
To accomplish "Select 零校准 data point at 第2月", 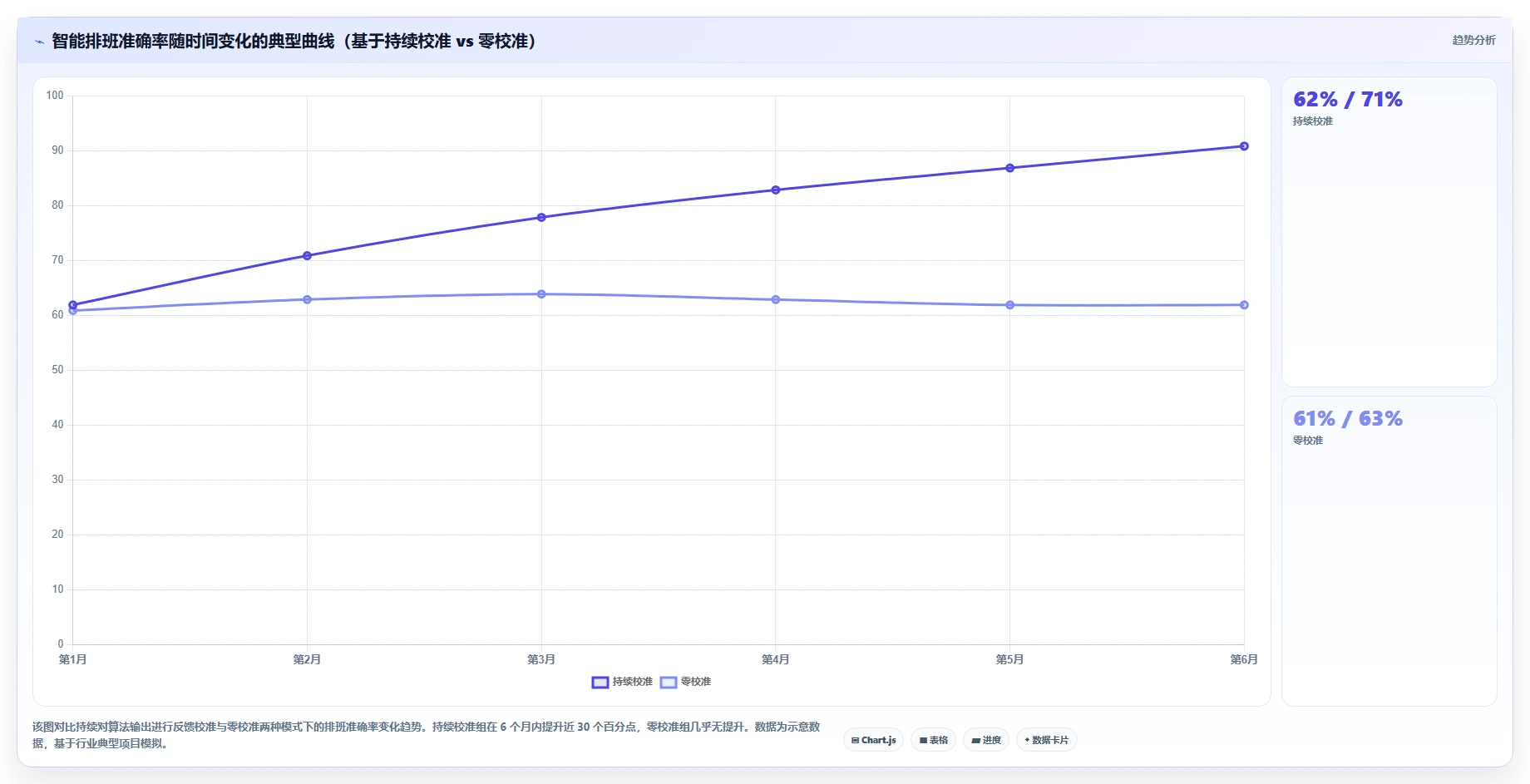I will 308,299.
